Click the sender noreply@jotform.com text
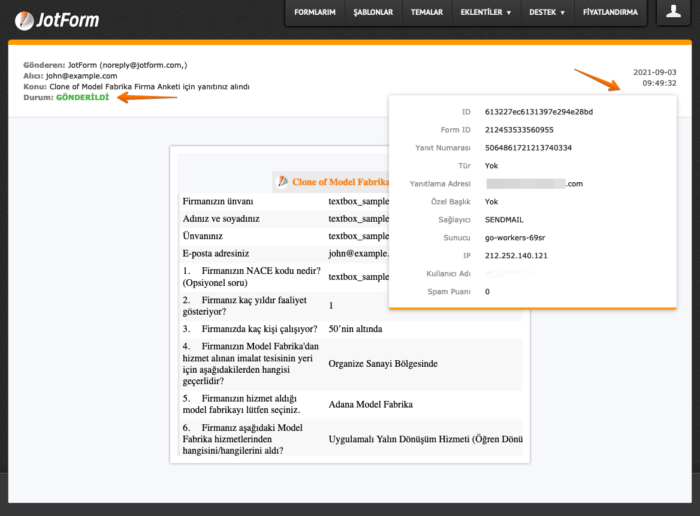The height and width of the screenshot is (516, 700). (x=142, y=65)
